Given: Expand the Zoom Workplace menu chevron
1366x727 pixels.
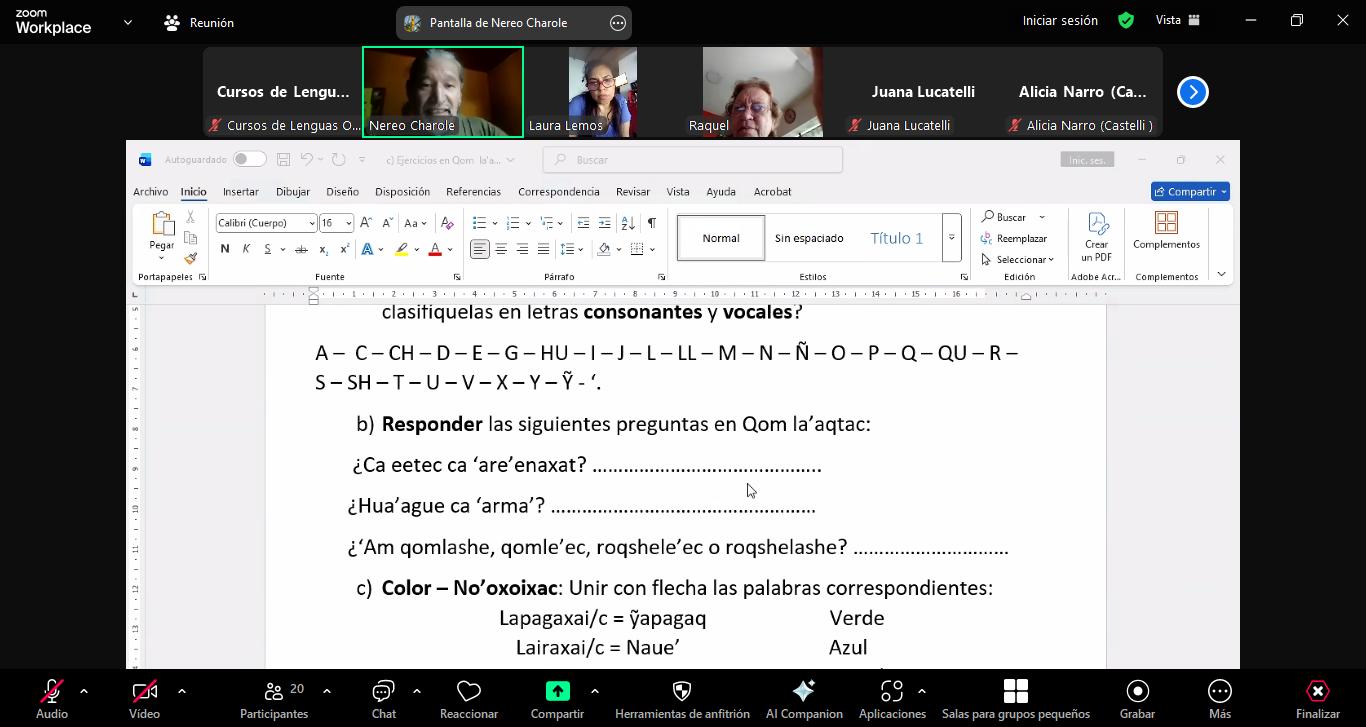Looking at the screenshot, I should (x=127, y=22).
